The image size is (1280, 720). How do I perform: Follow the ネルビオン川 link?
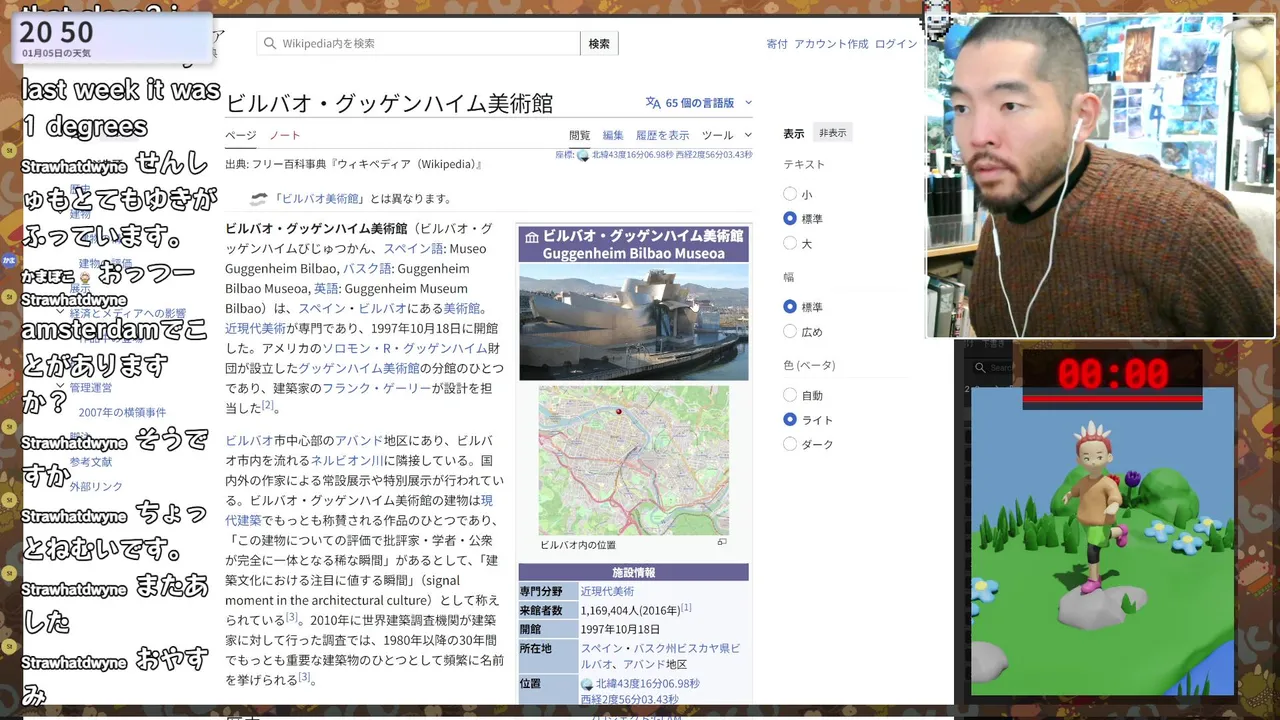click(347, 460)
